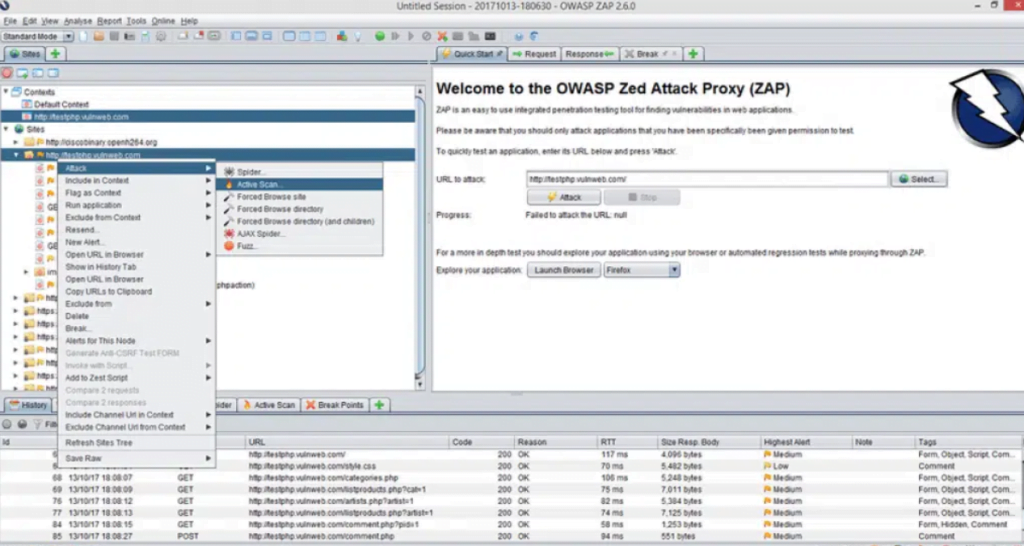
Task: Click Copy URLs to Clipboard
Action: (137, 291)
